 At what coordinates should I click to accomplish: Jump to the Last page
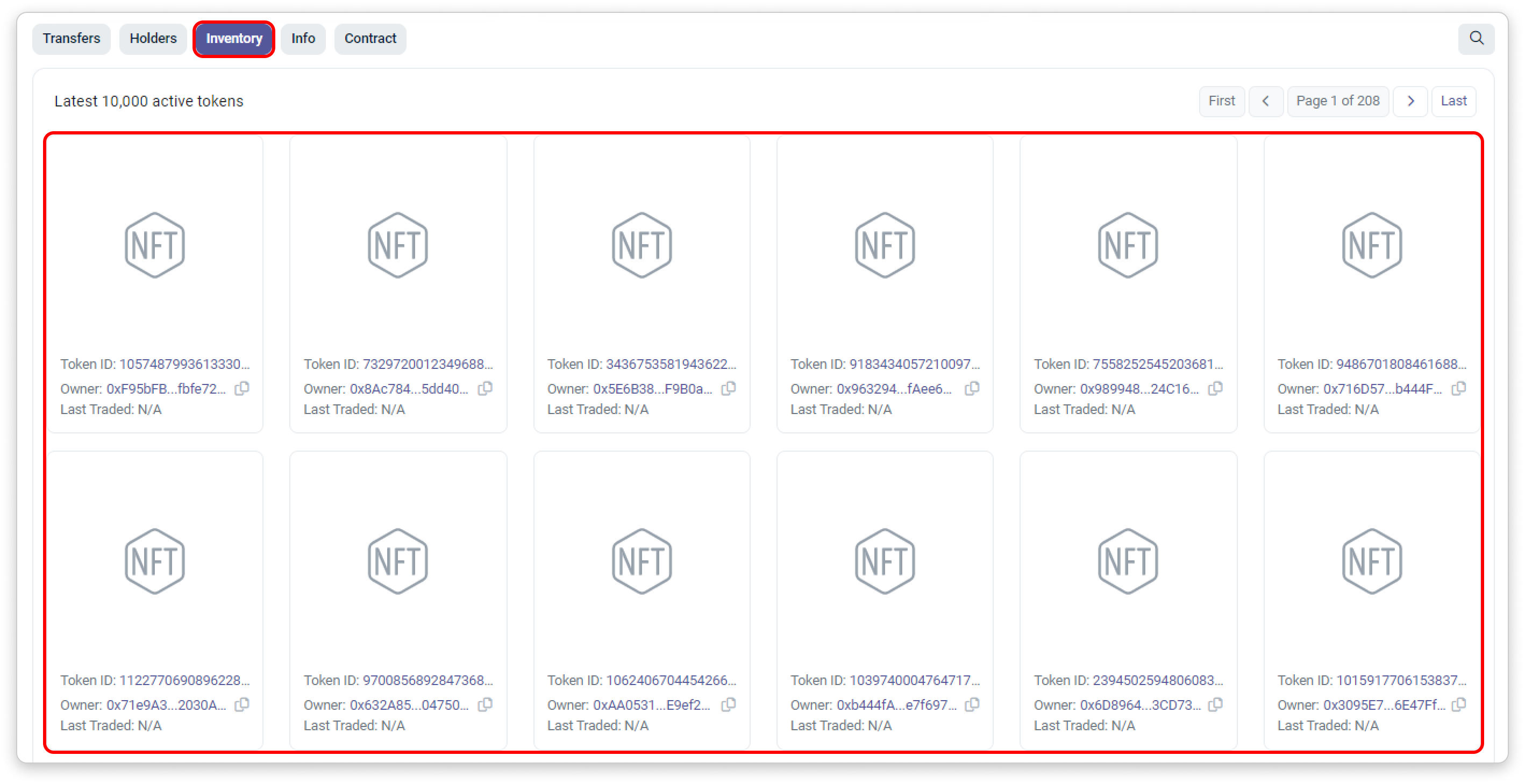pyautogui.click(x=1453, y=101)
